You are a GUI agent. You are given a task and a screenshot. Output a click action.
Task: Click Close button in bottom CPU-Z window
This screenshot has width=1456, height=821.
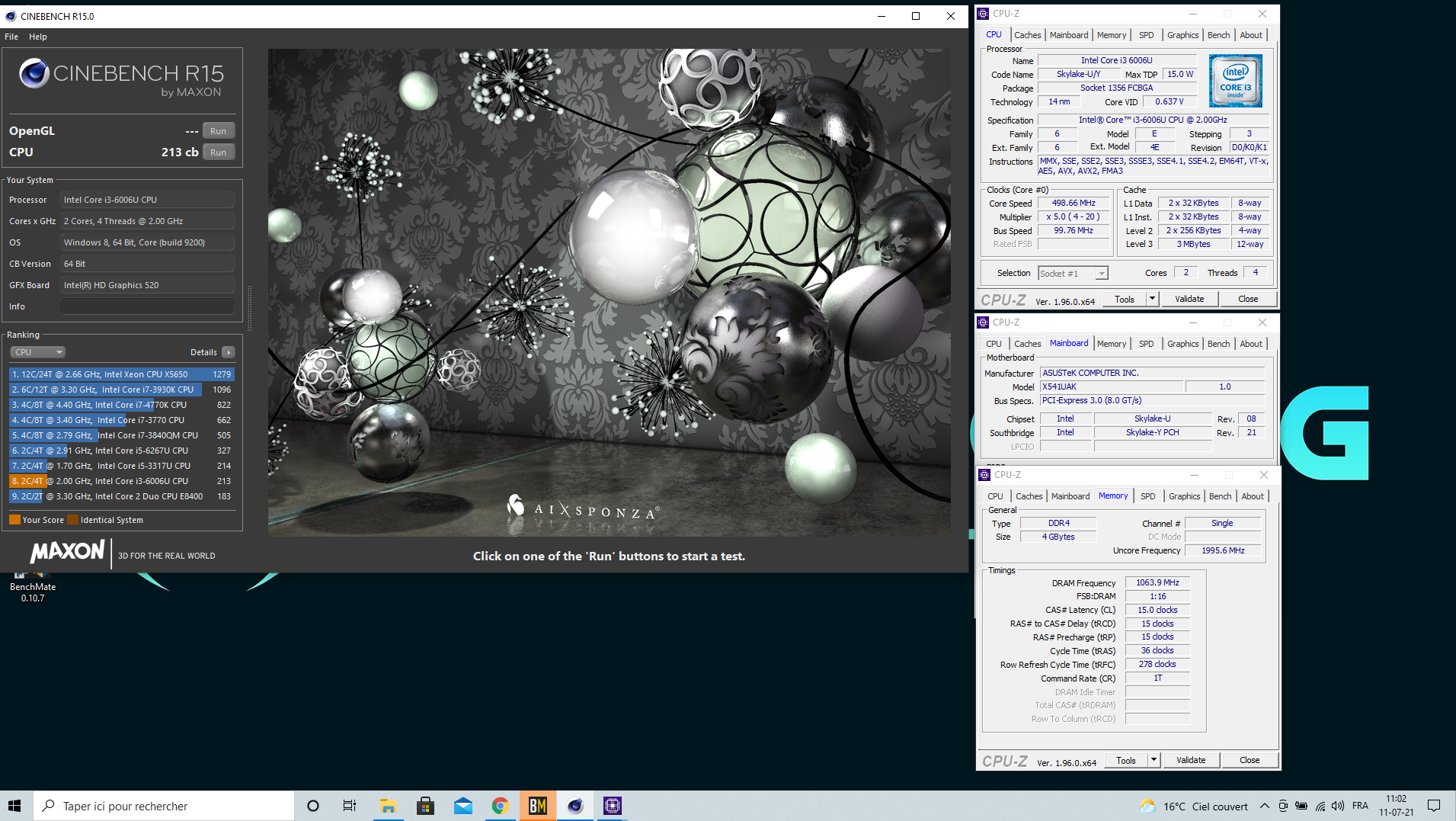tap(1250, 761)
